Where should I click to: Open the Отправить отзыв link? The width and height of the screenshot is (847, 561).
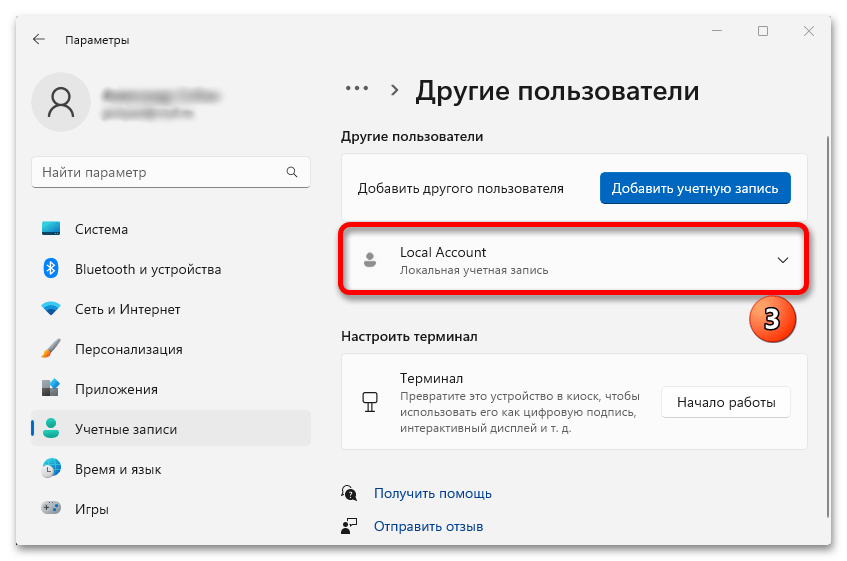(x=428, y=525)
